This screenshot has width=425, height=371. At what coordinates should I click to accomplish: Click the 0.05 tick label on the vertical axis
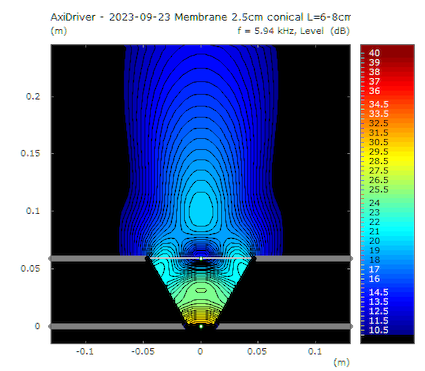pos(30,268)
